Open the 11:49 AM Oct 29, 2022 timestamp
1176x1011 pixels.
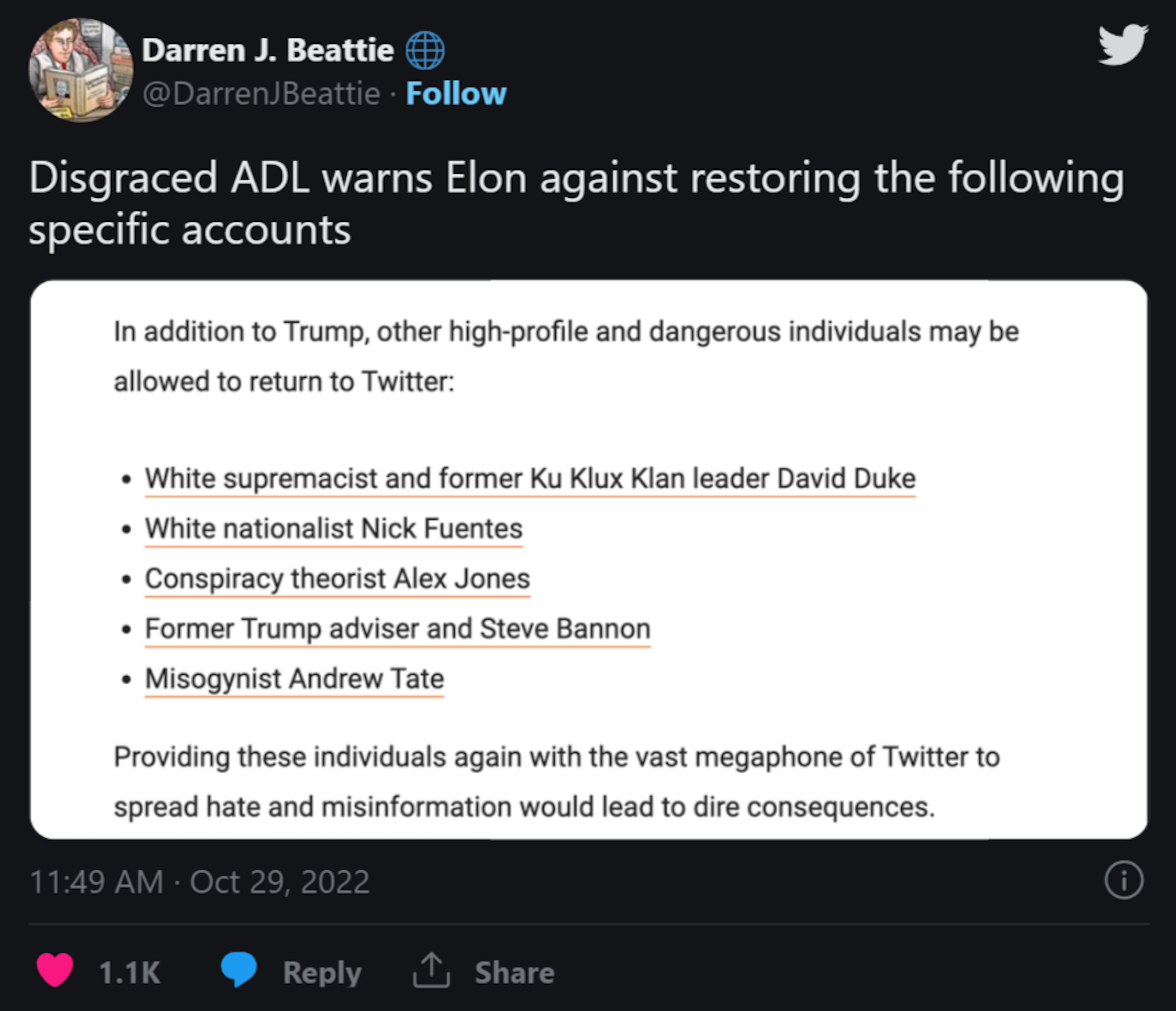click(199, 882)
